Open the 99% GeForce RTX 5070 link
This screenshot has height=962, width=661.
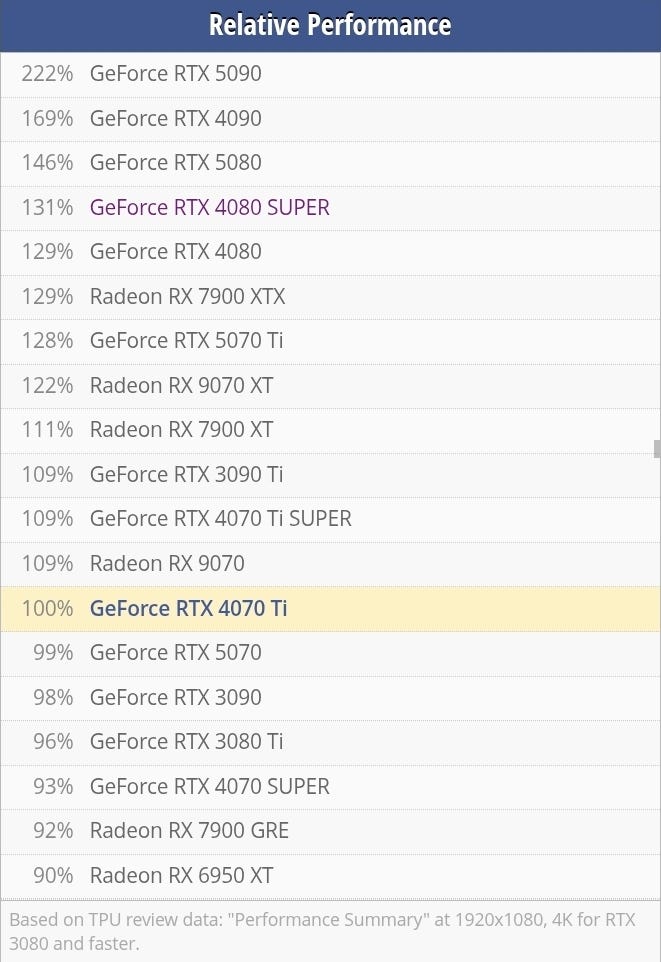pyautogui.click(x=176, y=652)
